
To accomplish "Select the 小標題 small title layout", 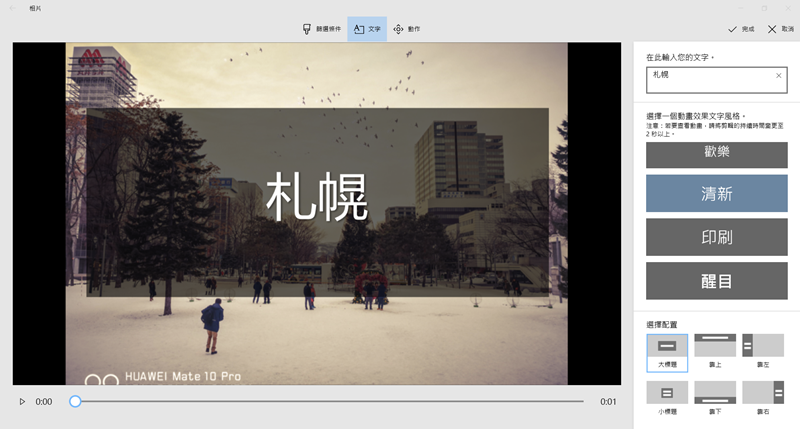I will coord(667,398).
